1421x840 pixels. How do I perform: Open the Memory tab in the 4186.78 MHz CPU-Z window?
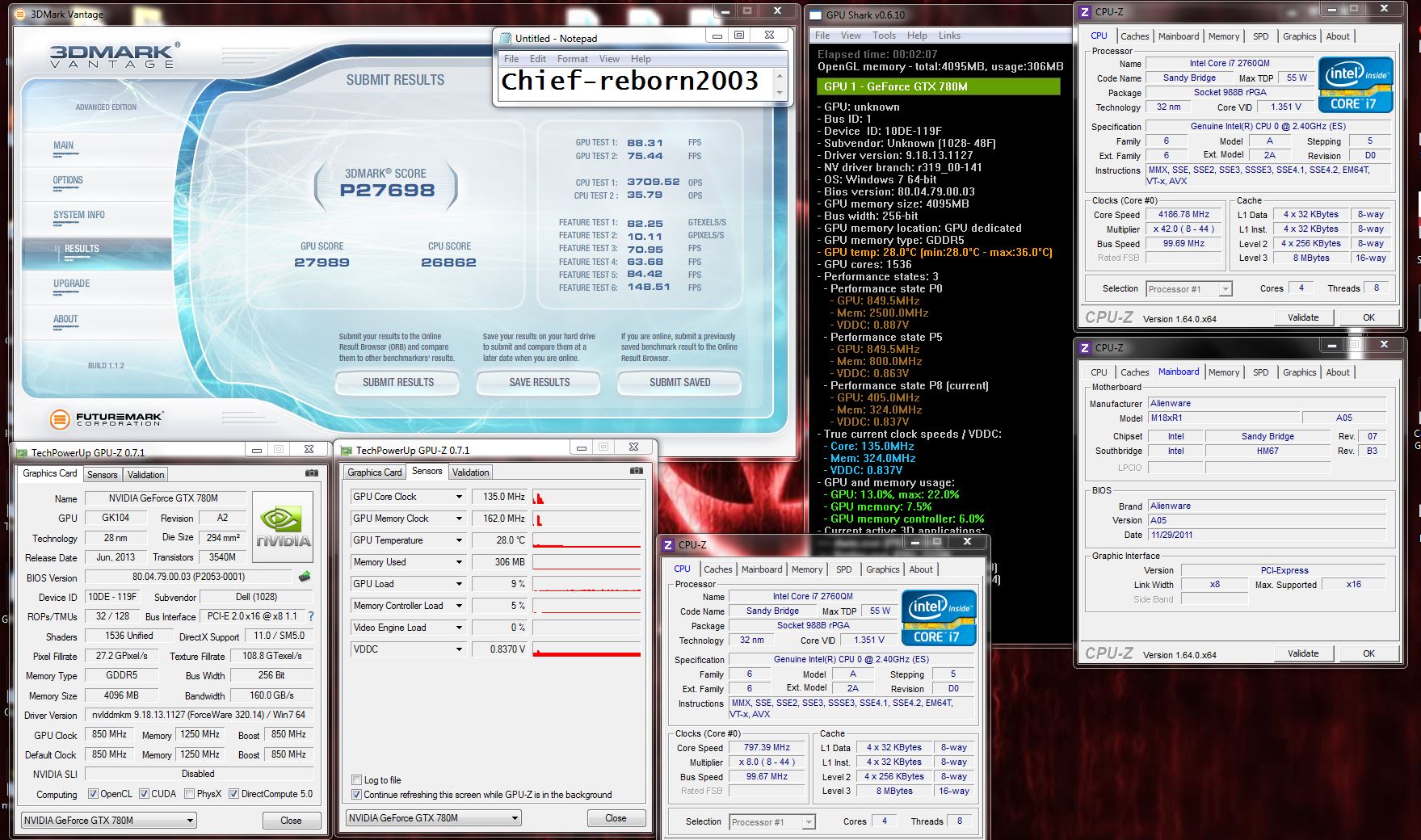1223,36
